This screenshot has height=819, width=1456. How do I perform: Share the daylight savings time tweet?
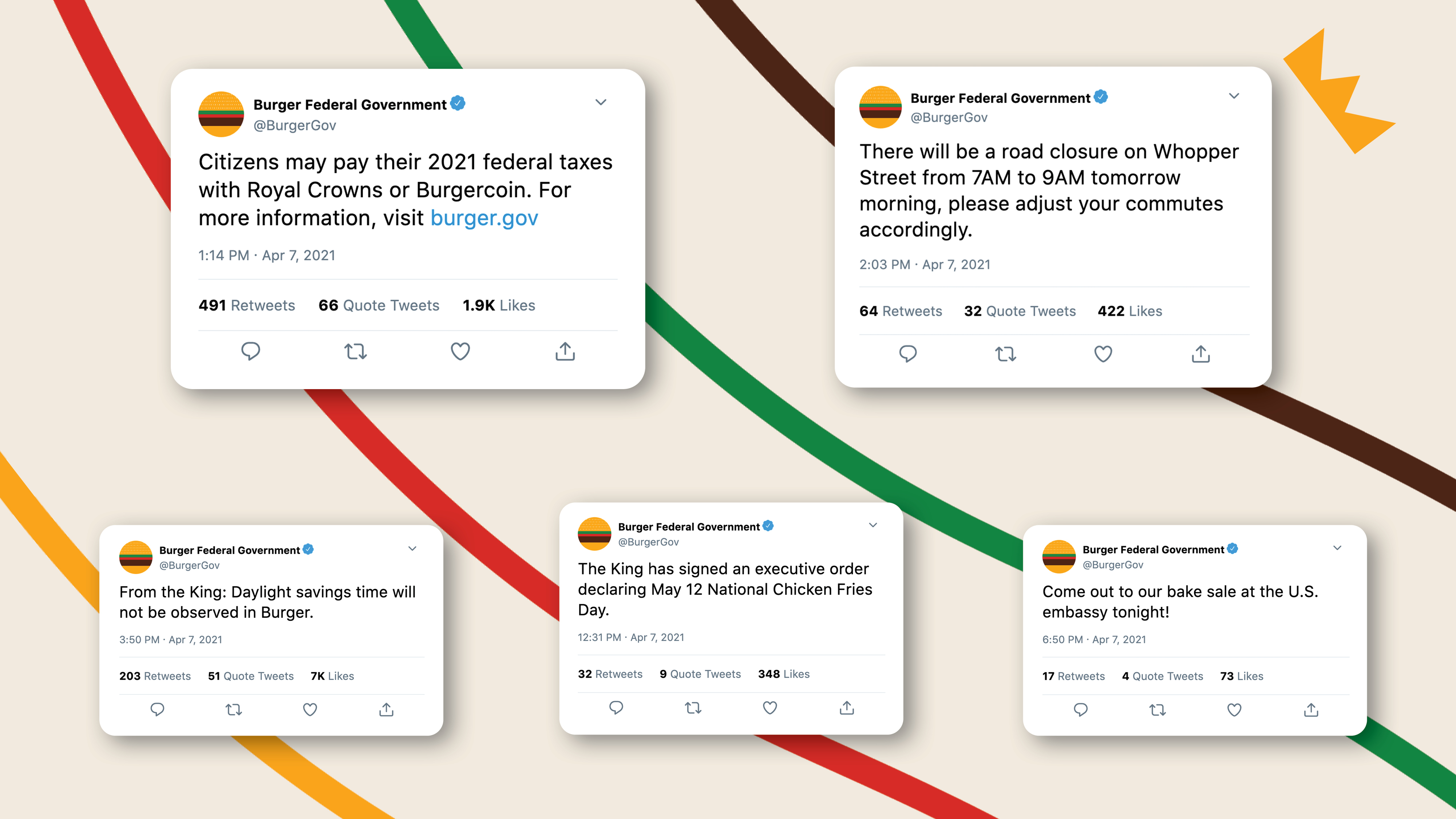pos(386,709)
